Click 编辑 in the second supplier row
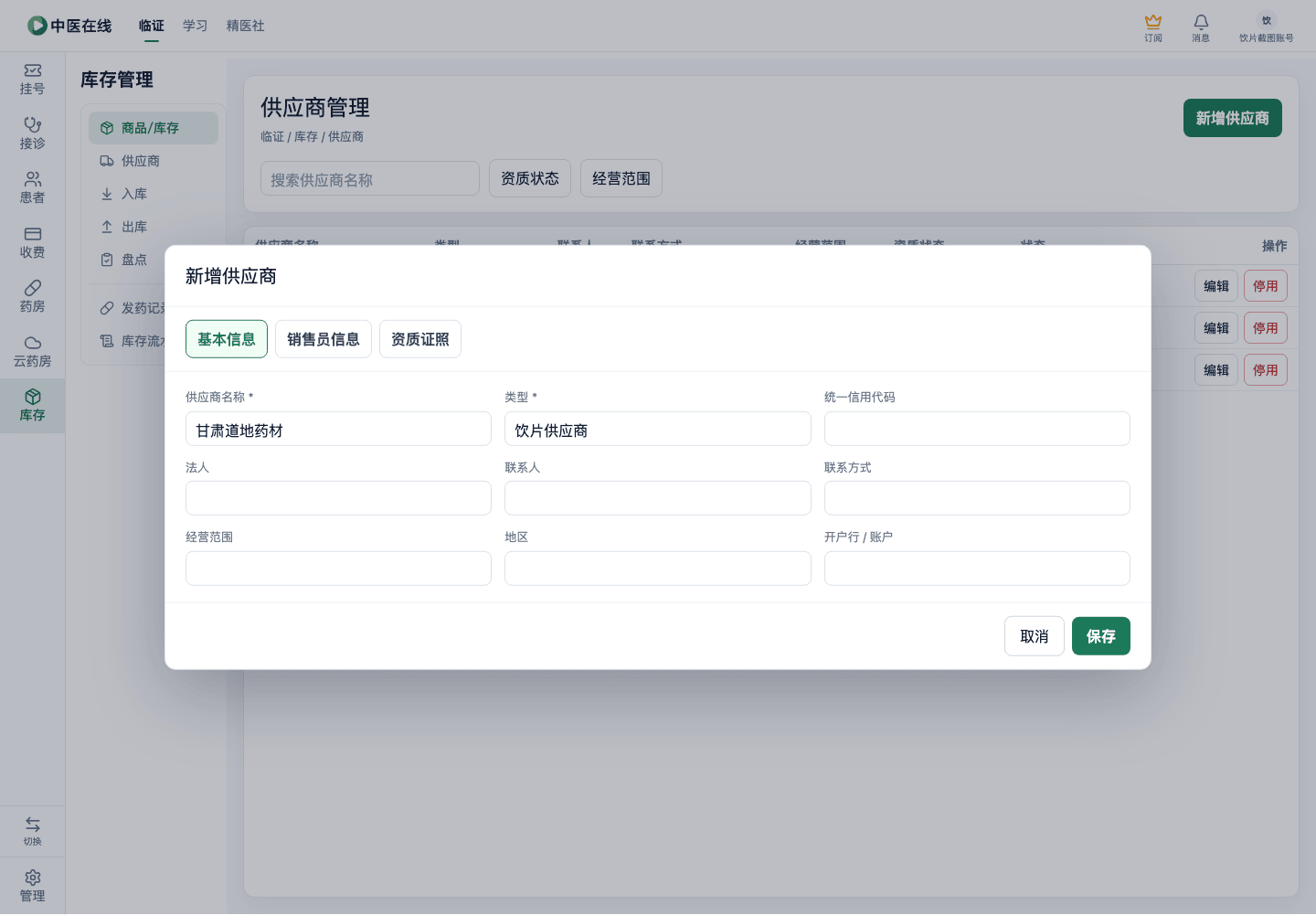The height and width of the screenshot is (915, 1316). coord(1216,328)
